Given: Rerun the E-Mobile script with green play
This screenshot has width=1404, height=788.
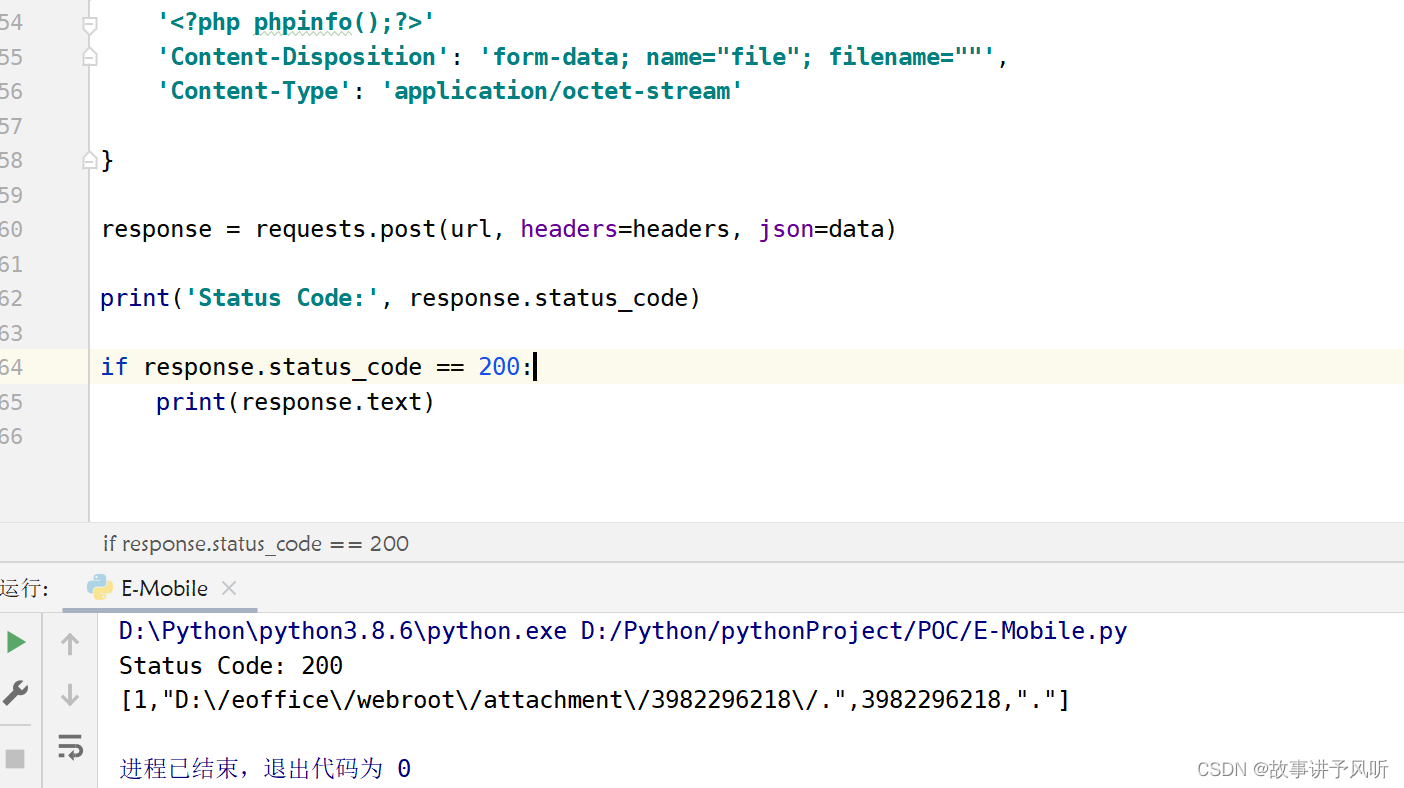Looking at the screenshot, I should point(16,642).
